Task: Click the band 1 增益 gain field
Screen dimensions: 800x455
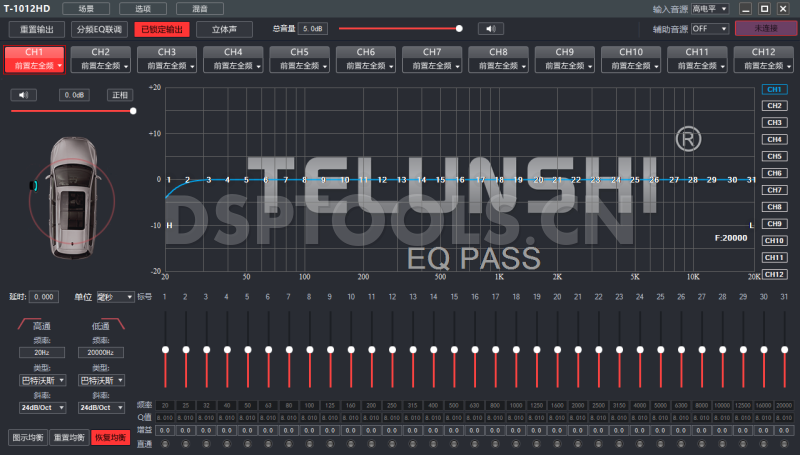Action: pyautogui.click(x=165, y=431)
